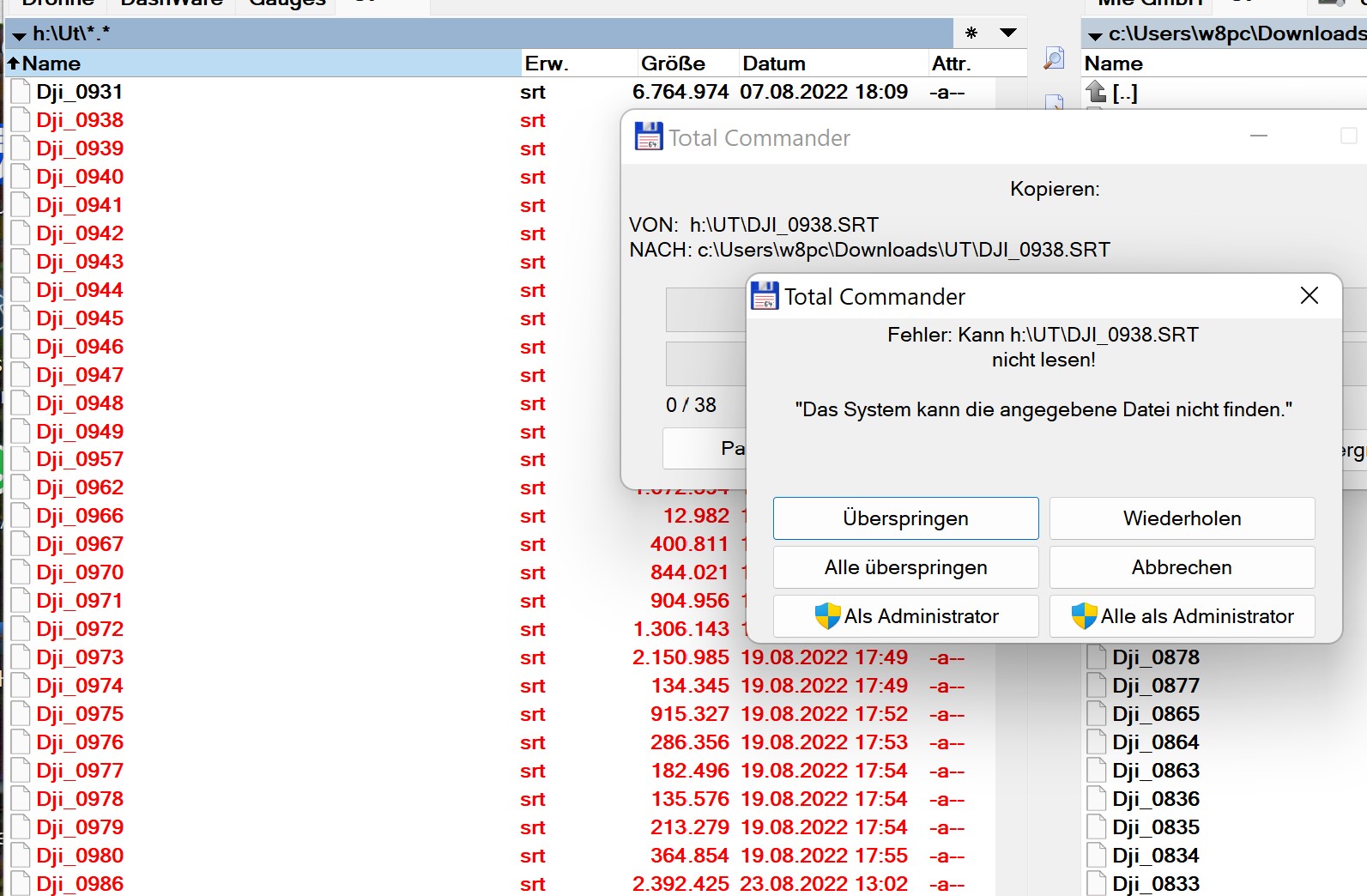Click the file icon beside Dji_0986
Screen dimensions: 1367x896
tap(21, 884)
